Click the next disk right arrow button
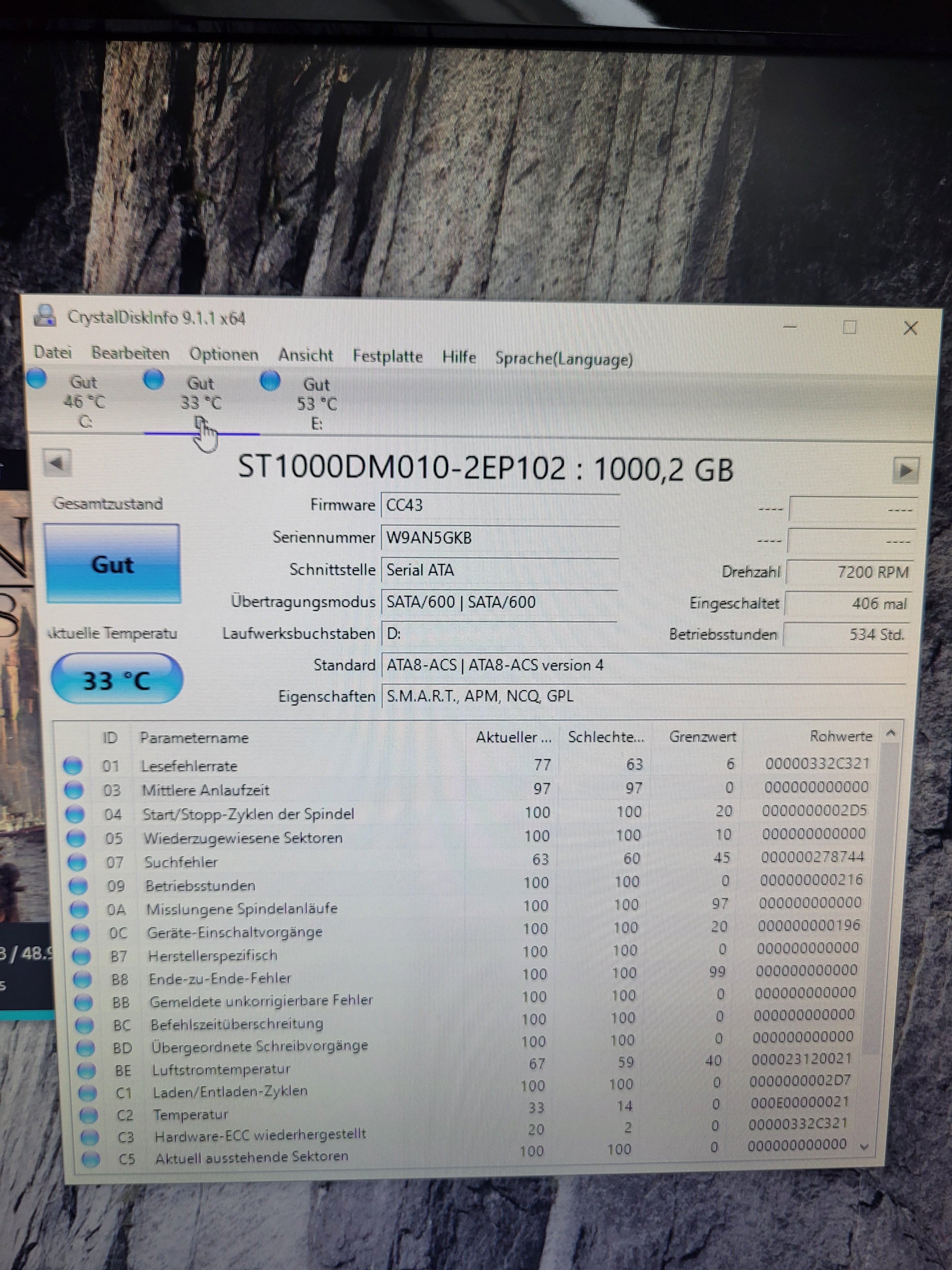The width and height of the screenshot is (952, 1270). click(x=905, y=471)
